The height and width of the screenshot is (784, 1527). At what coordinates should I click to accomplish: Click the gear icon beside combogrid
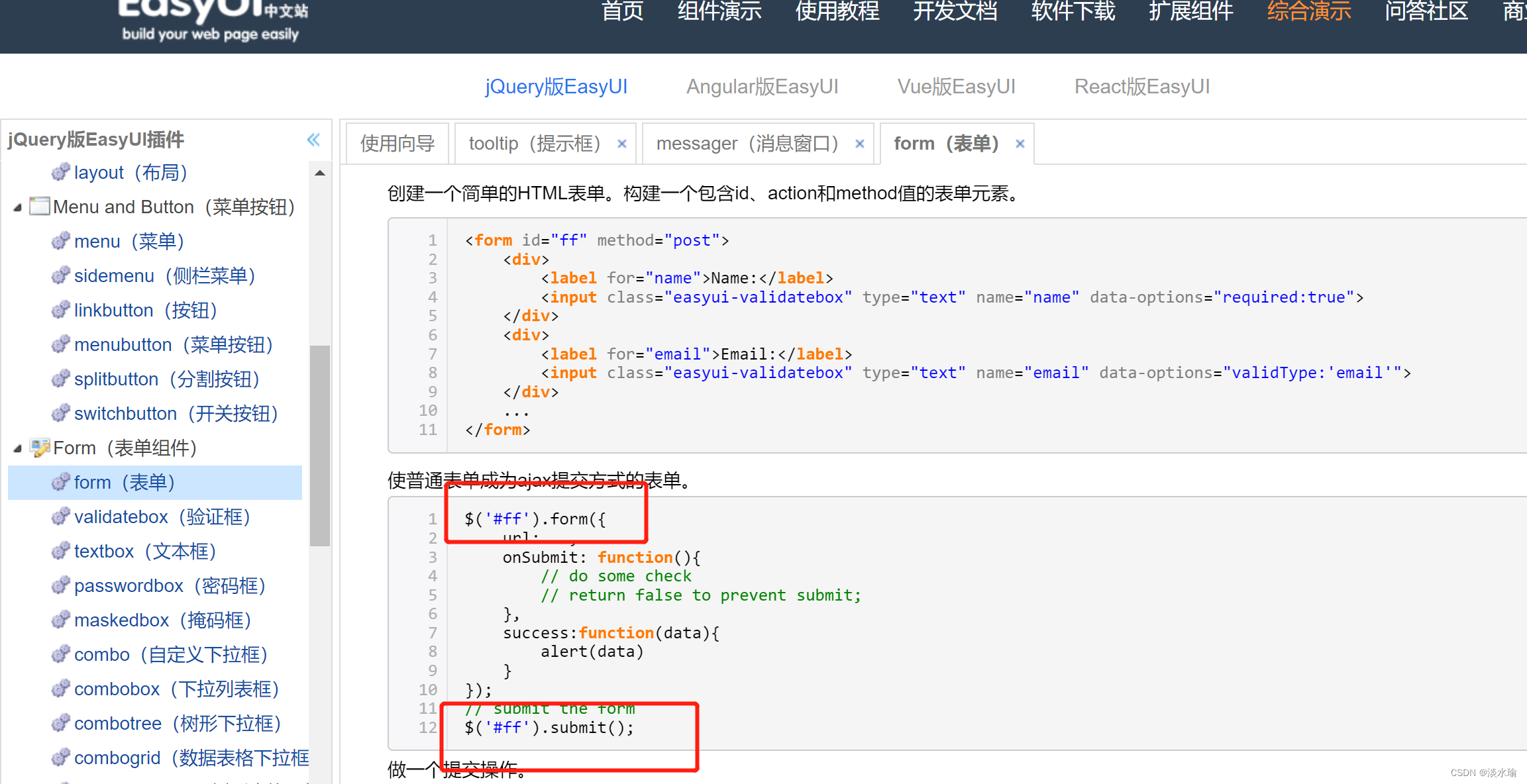[60, 758]
